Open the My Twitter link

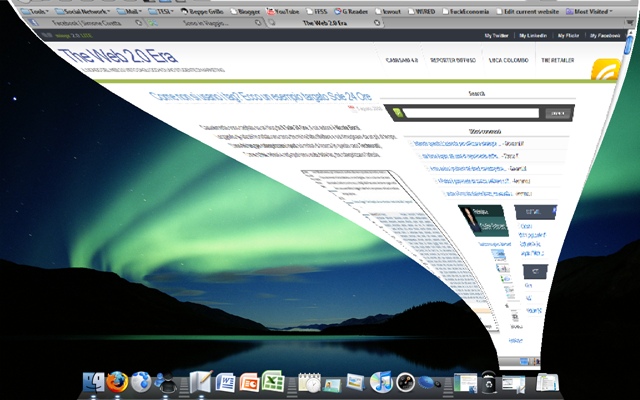click(x=496, y=36)
